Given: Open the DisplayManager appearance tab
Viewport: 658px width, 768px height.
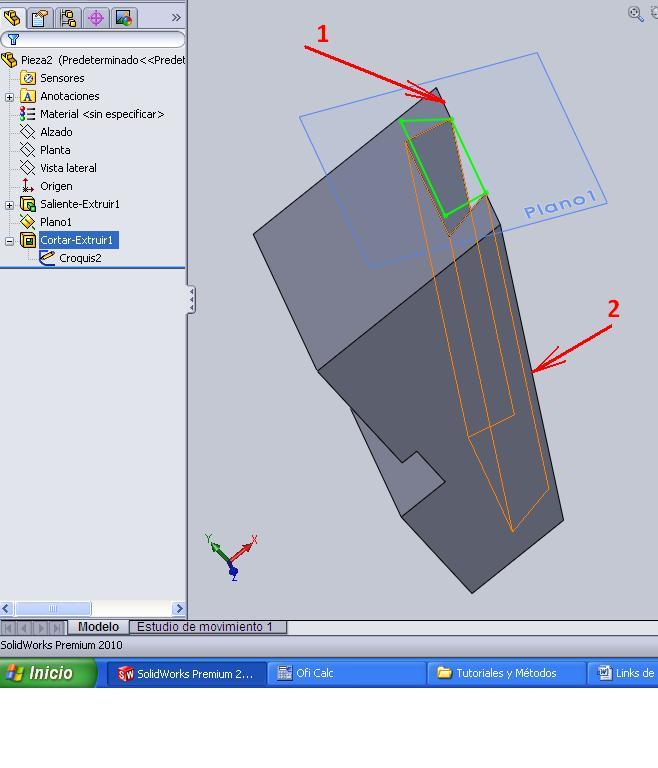Looking at the screenshot, I should [x=123, y=17].
